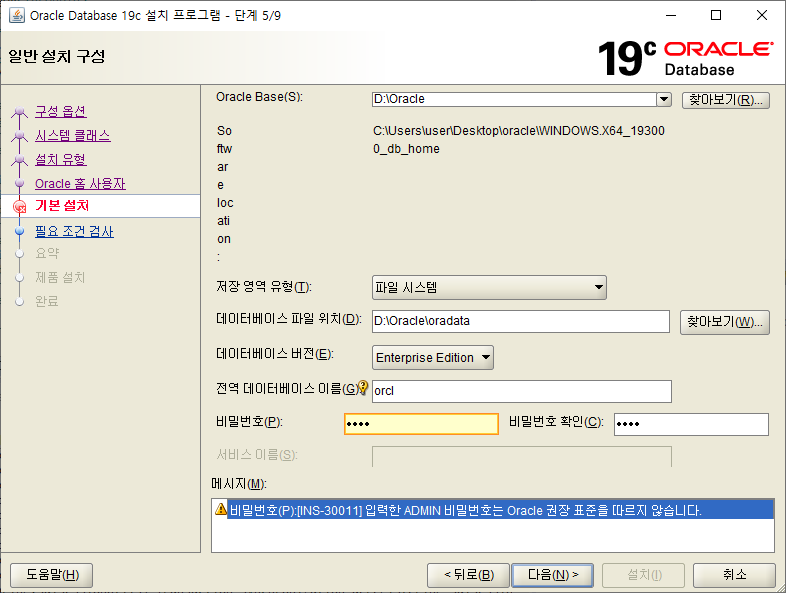Maximize the installer window
Screen dimensions: 786x593
[716, 16]
